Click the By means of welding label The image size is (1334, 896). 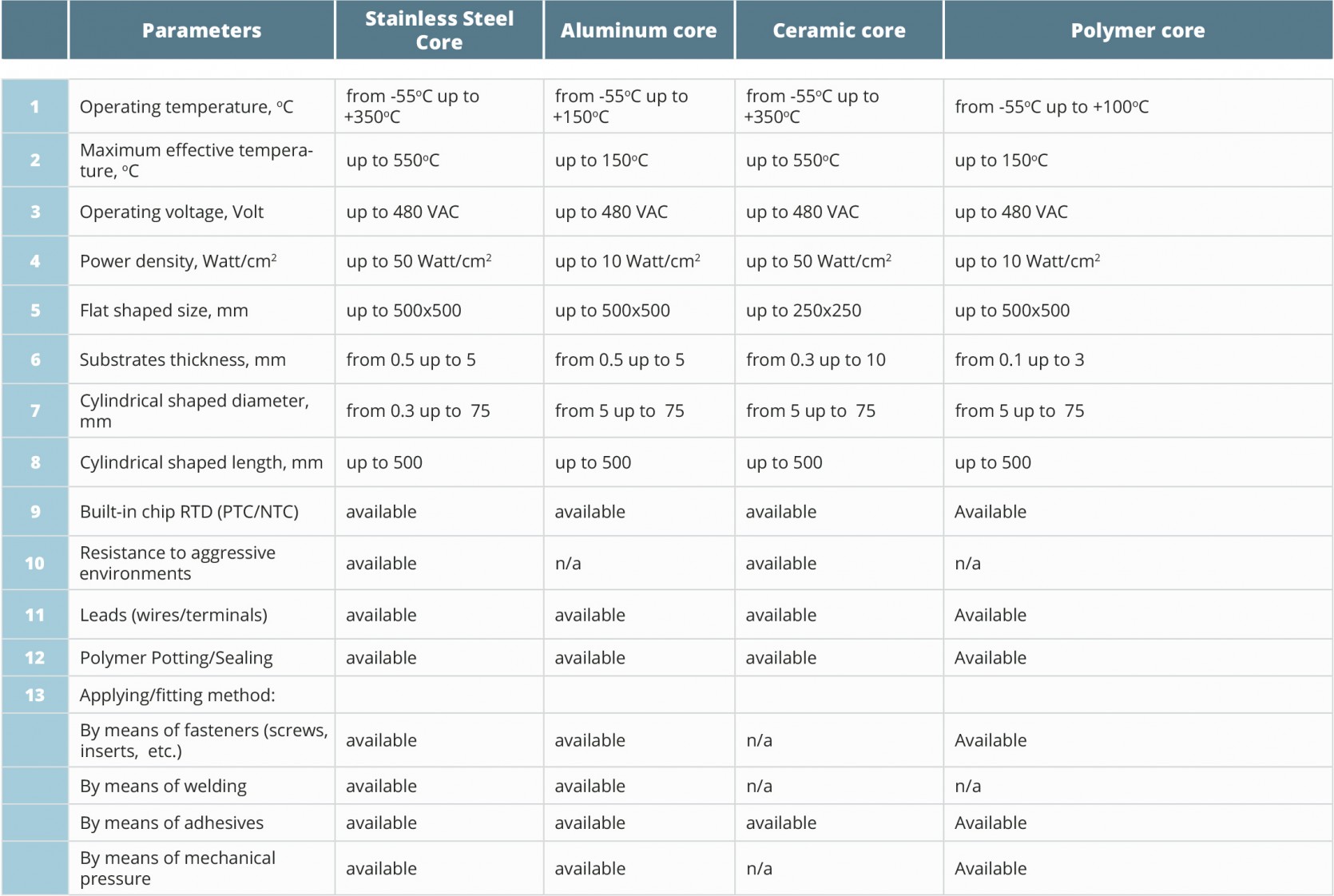[163, 786]
